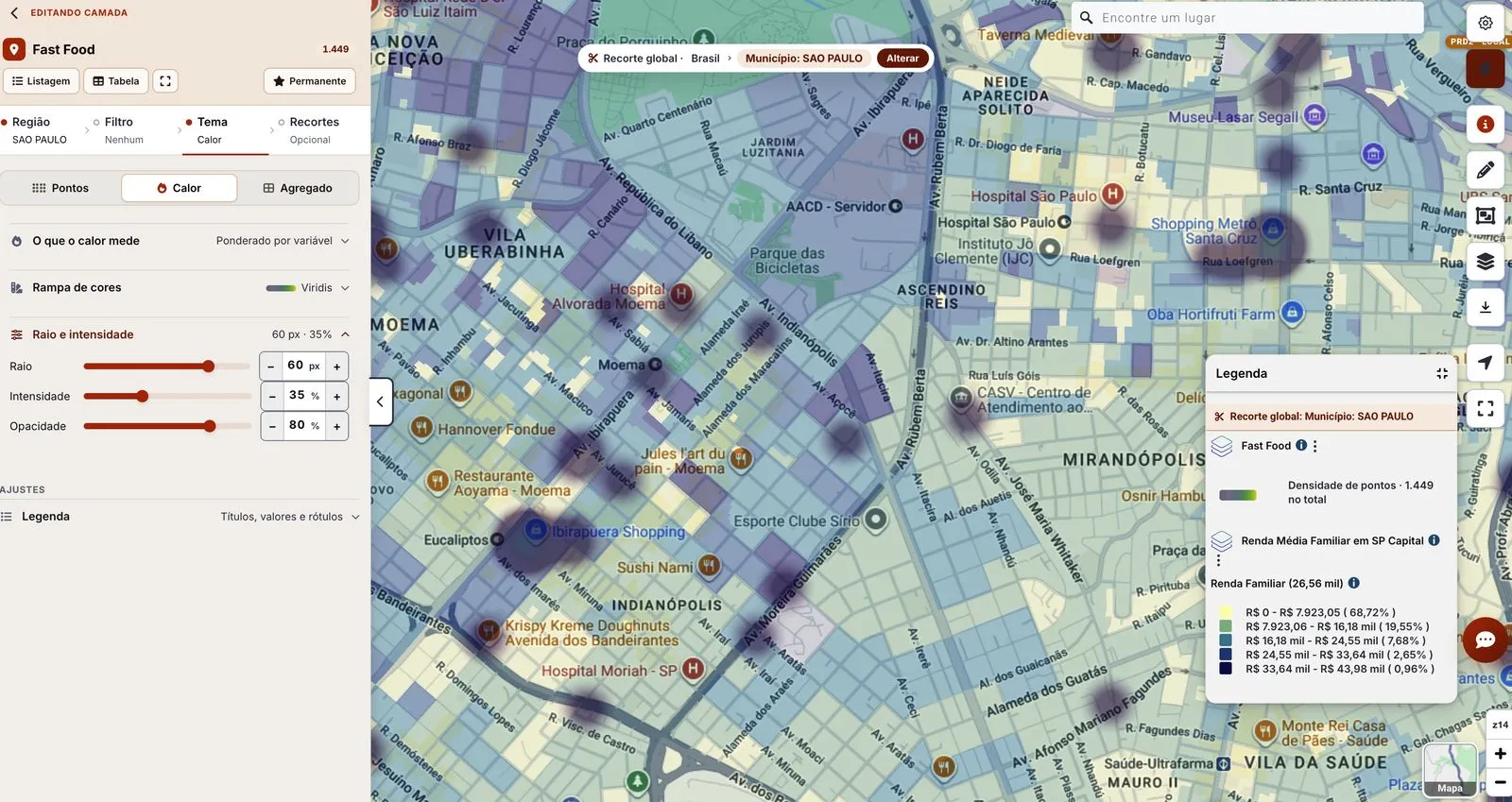The height and width of the screenshot is (802, 1512).
Task: Open the area selection frame tool
Action: coord(1486,216)
